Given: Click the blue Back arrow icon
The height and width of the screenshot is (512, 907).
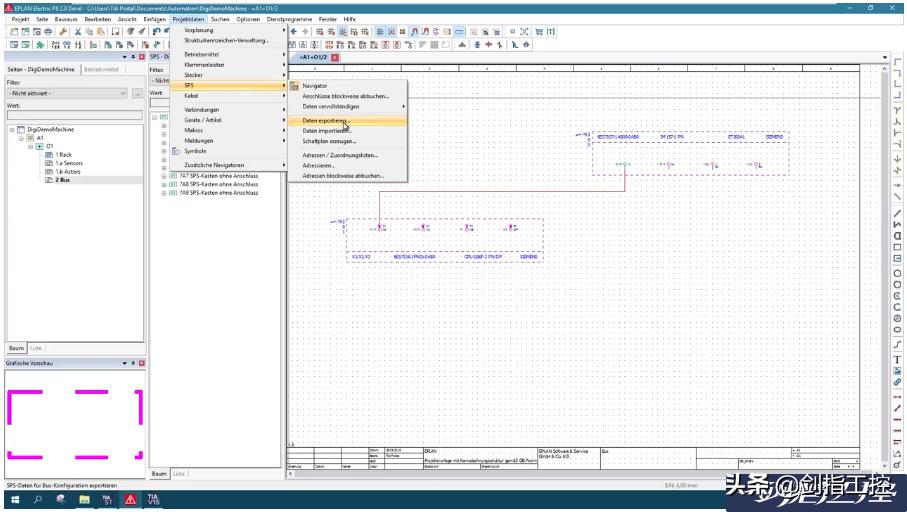Looking at the screenshot, I should click(x=294, y=31).
